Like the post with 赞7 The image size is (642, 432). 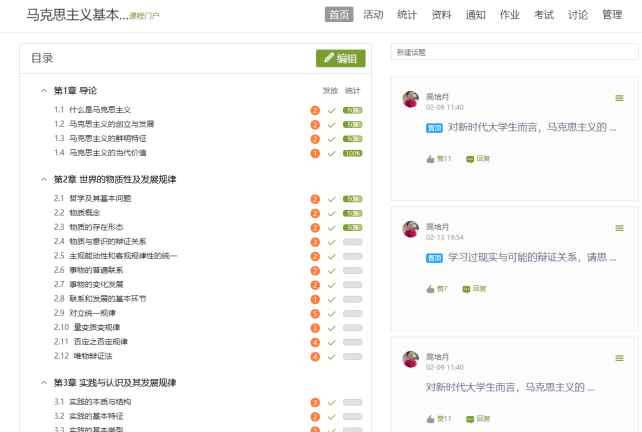[x=437, y=289]
